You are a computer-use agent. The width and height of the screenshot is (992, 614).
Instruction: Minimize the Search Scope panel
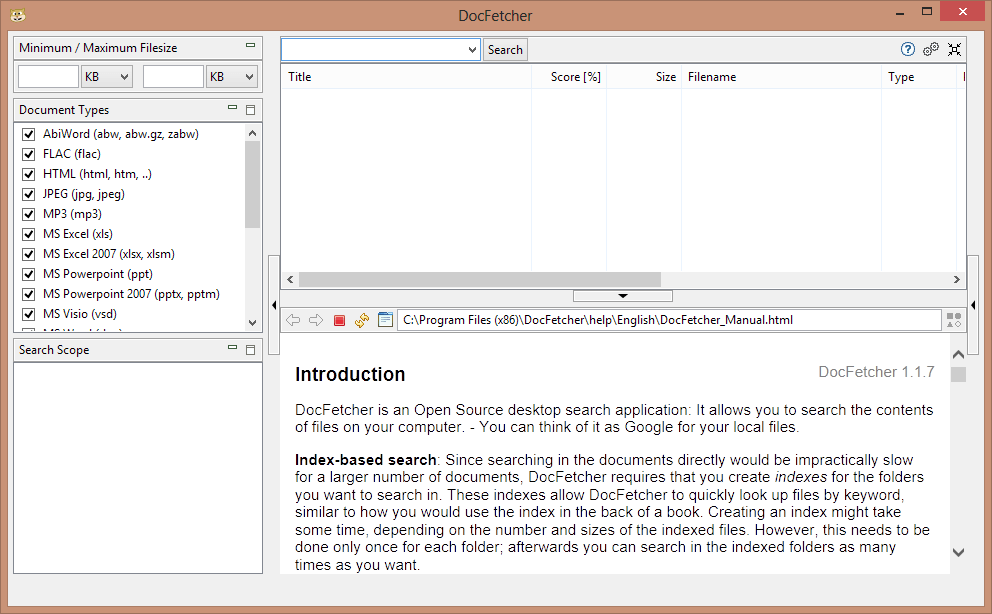233,347
